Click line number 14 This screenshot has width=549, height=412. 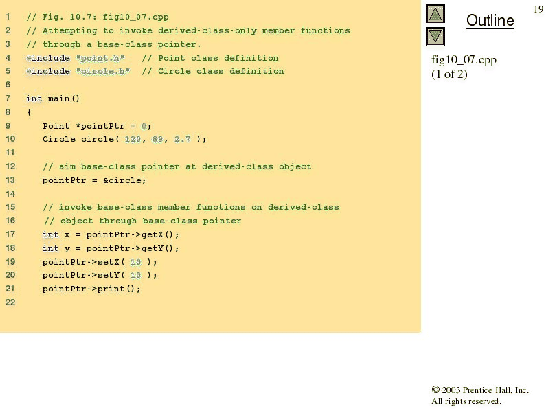[10, 194]
